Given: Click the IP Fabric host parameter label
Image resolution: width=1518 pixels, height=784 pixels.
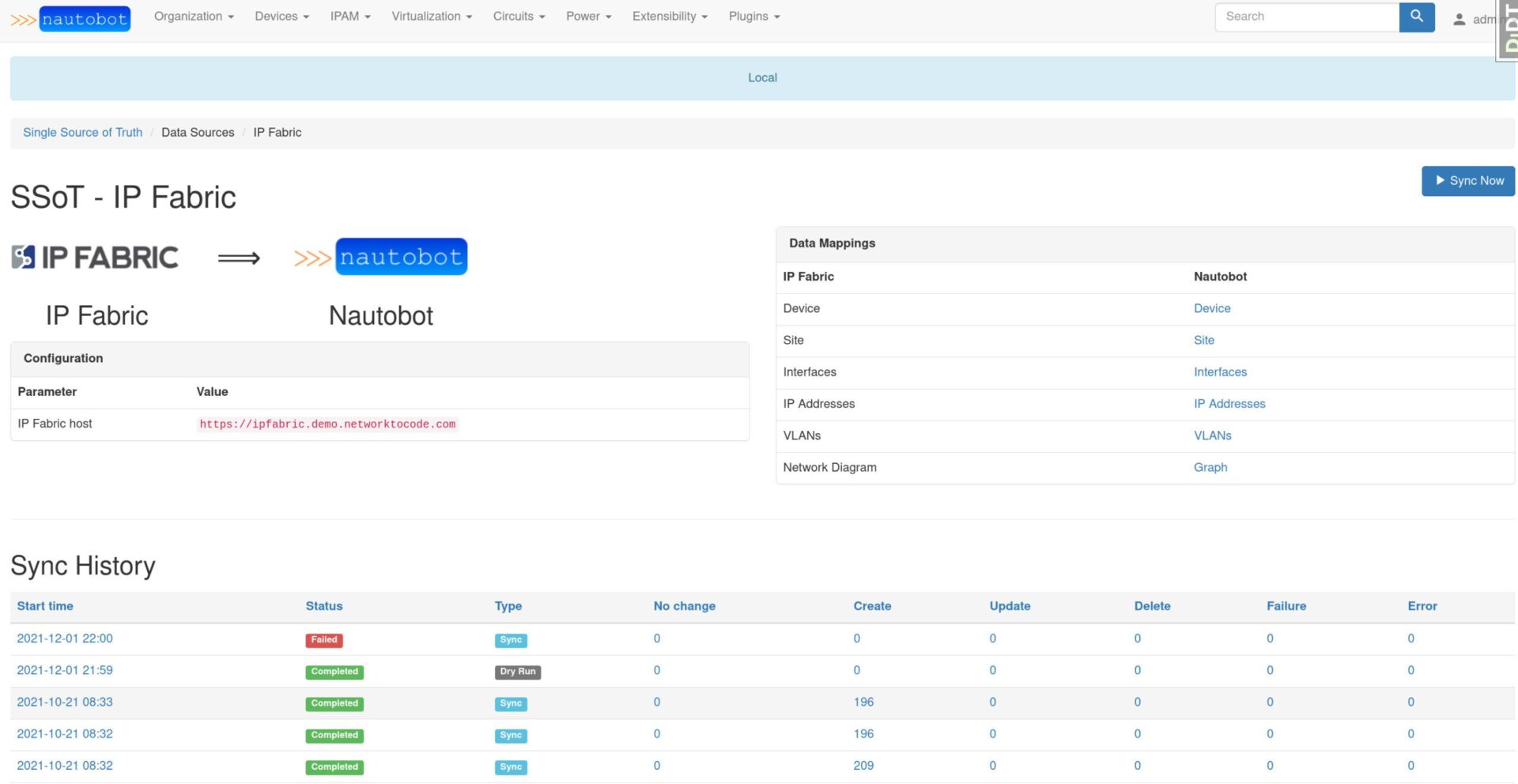Looking at the screenshot, I should [x=55, y=424].
